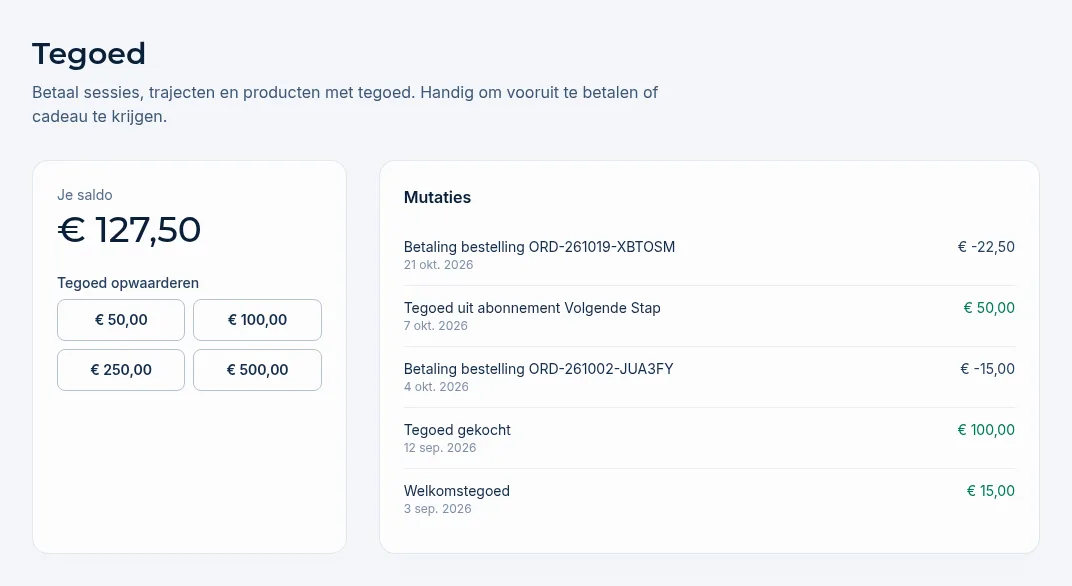Click the green € 50,00 mutation amount
Image resolution: width=1072 pixels, height=586 pixels.
click(989, 308)
